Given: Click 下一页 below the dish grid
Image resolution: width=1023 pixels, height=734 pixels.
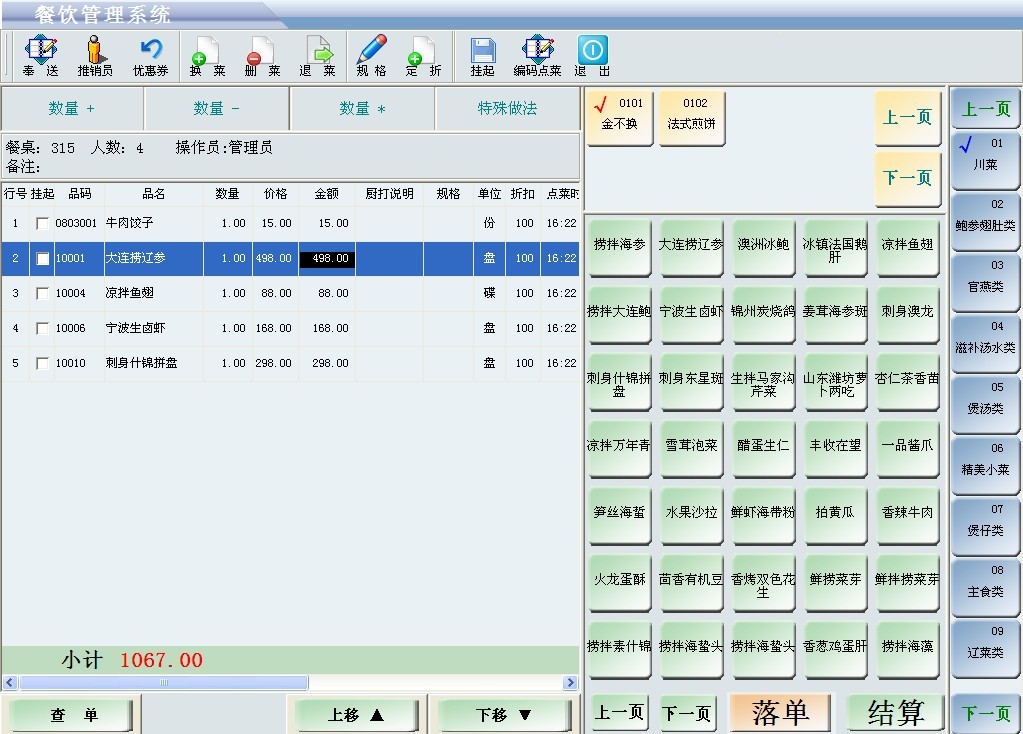Looking at the screenshot, I should click(x=686, y=712).
